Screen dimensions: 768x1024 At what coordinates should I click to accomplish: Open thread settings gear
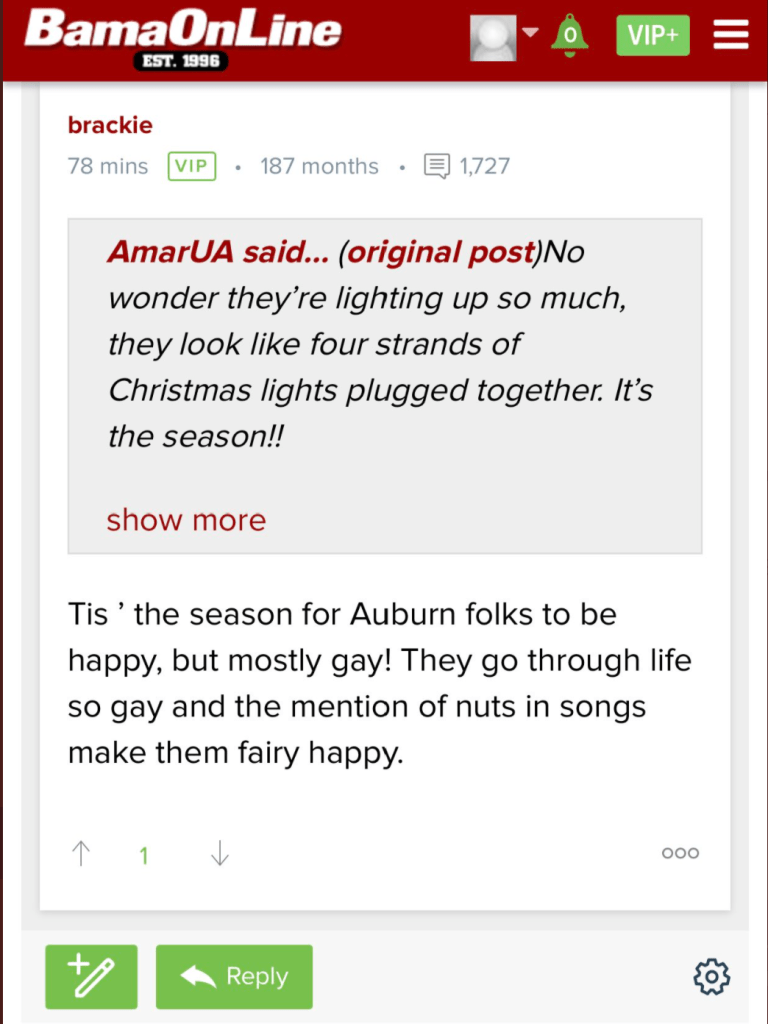(x=712, y=977)
